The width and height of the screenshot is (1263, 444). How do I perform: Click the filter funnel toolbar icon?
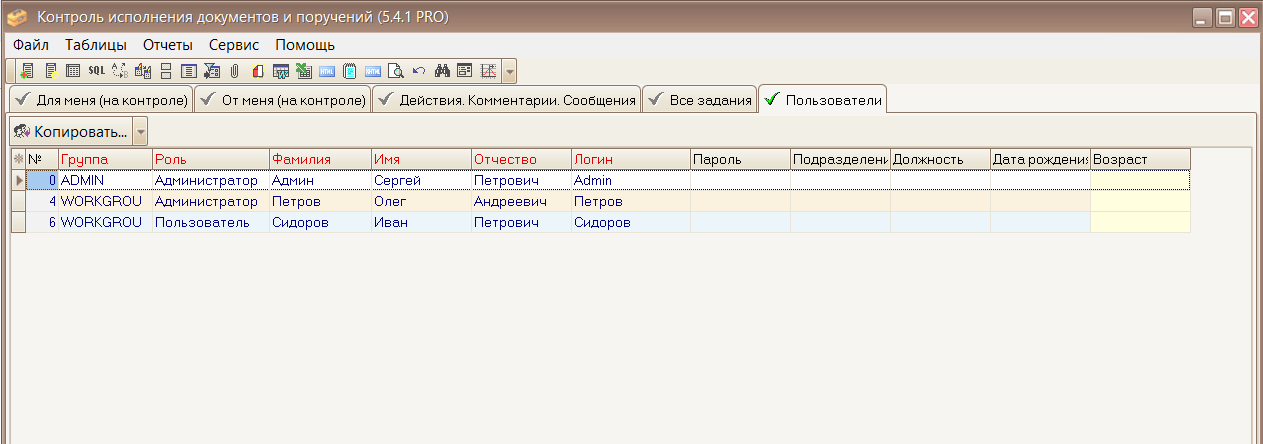(x=211, y=71)
